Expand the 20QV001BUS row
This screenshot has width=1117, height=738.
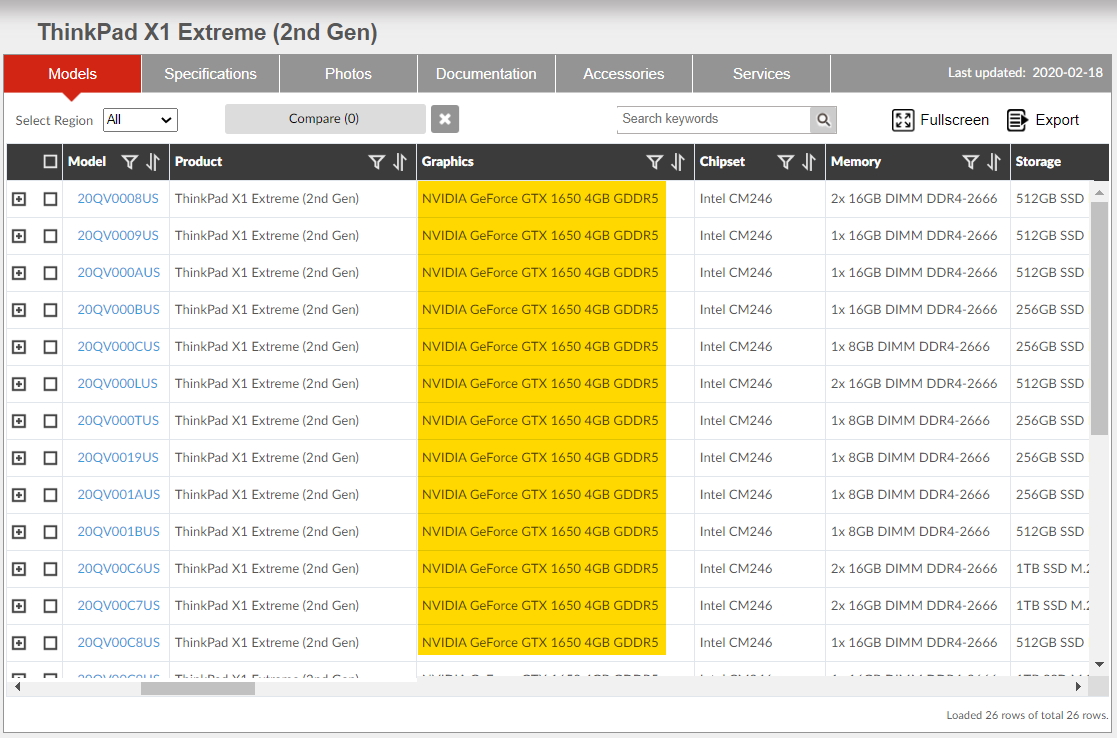pyautogui.click(x=19, y=532)
